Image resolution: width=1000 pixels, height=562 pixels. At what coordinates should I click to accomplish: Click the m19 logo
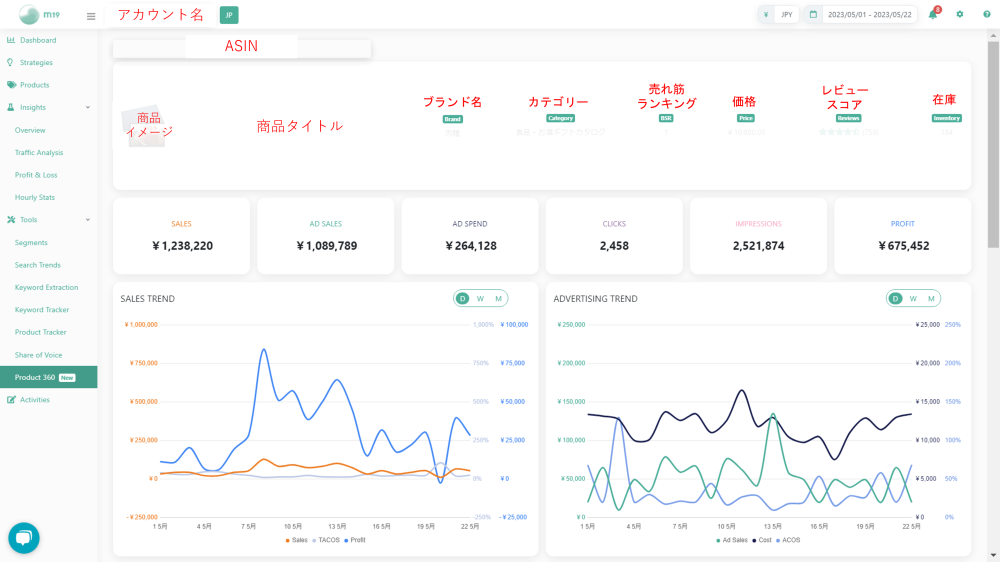point(38,15)
